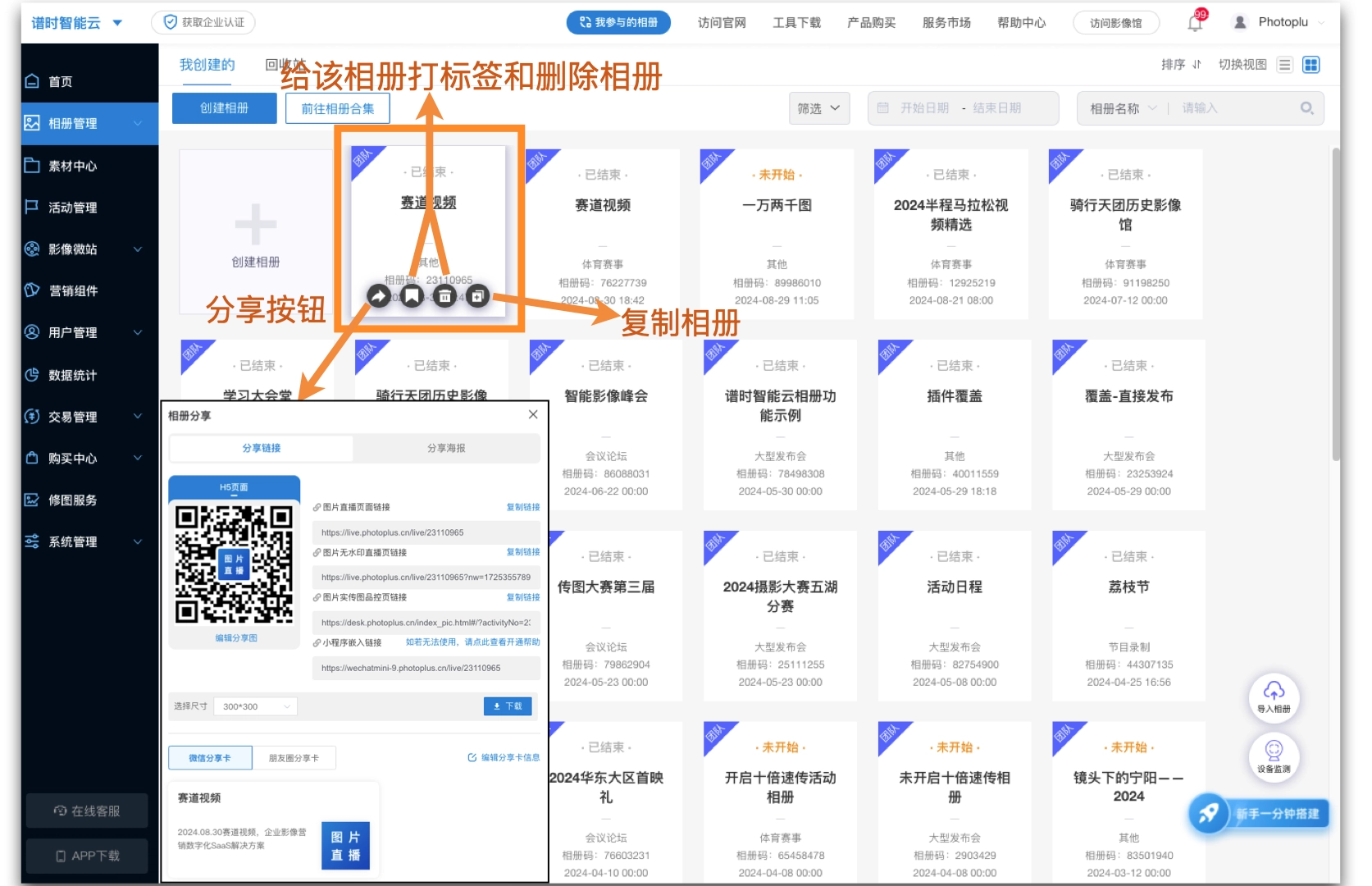Toggle 排序 sort order

click(x=1181, y=65)
